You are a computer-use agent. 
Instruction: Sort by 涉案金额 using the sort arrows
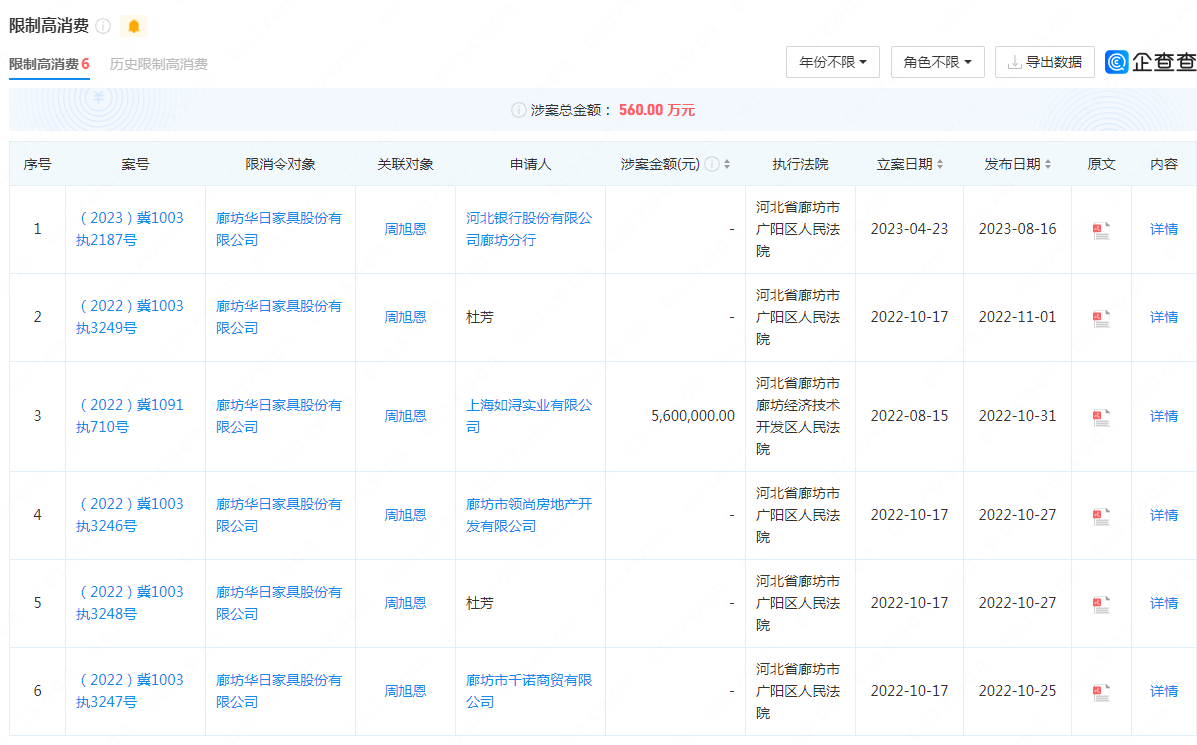tap(727, 164)
